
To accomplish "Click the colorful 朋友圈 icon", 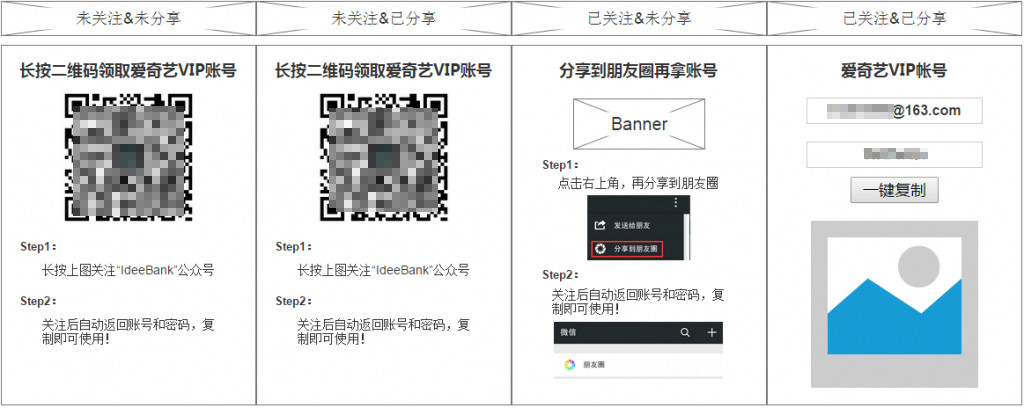I will pos(569,364).
